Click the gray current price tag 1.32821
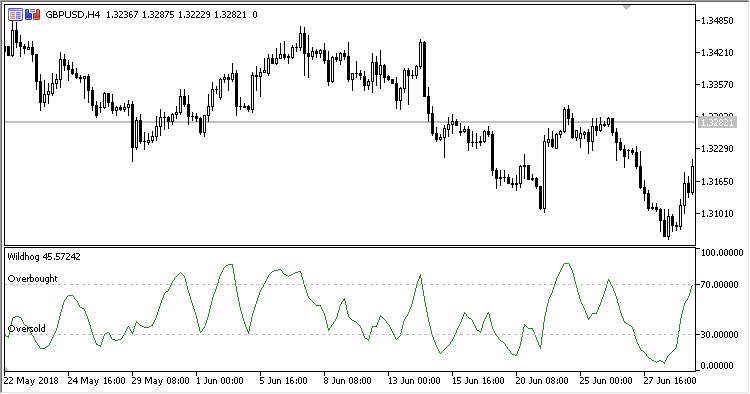 [716, 122]
